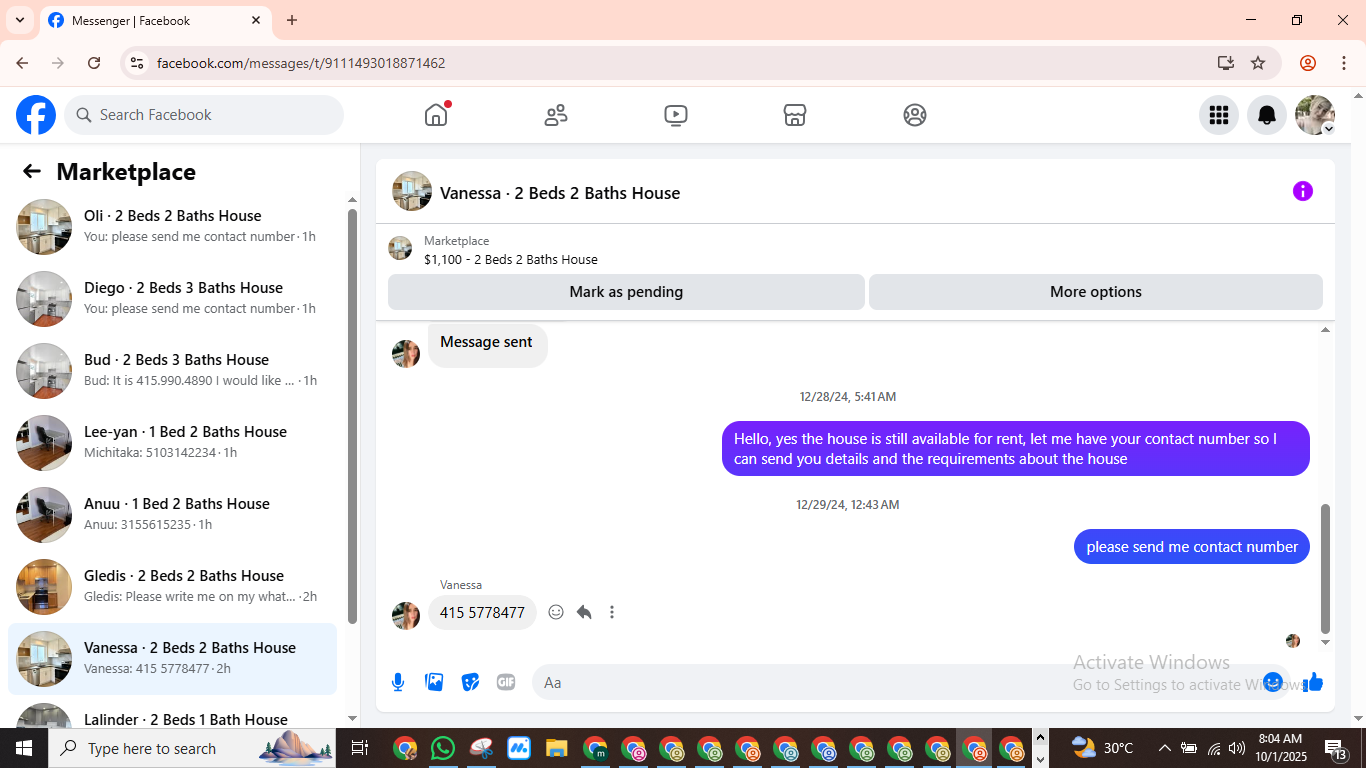The image size is (1366, 768).
Task: Click the chat messages scrollbar thumb
Action: [1326, 568]
